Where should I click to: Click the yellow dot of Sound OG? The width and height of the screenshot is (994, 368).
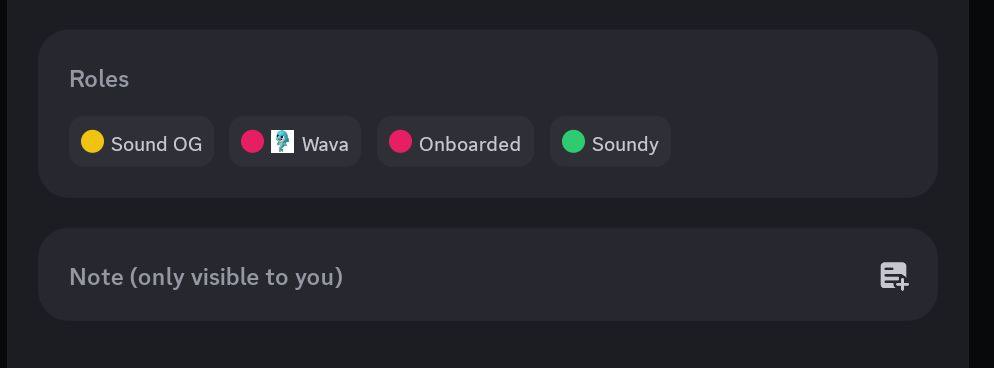93,141
